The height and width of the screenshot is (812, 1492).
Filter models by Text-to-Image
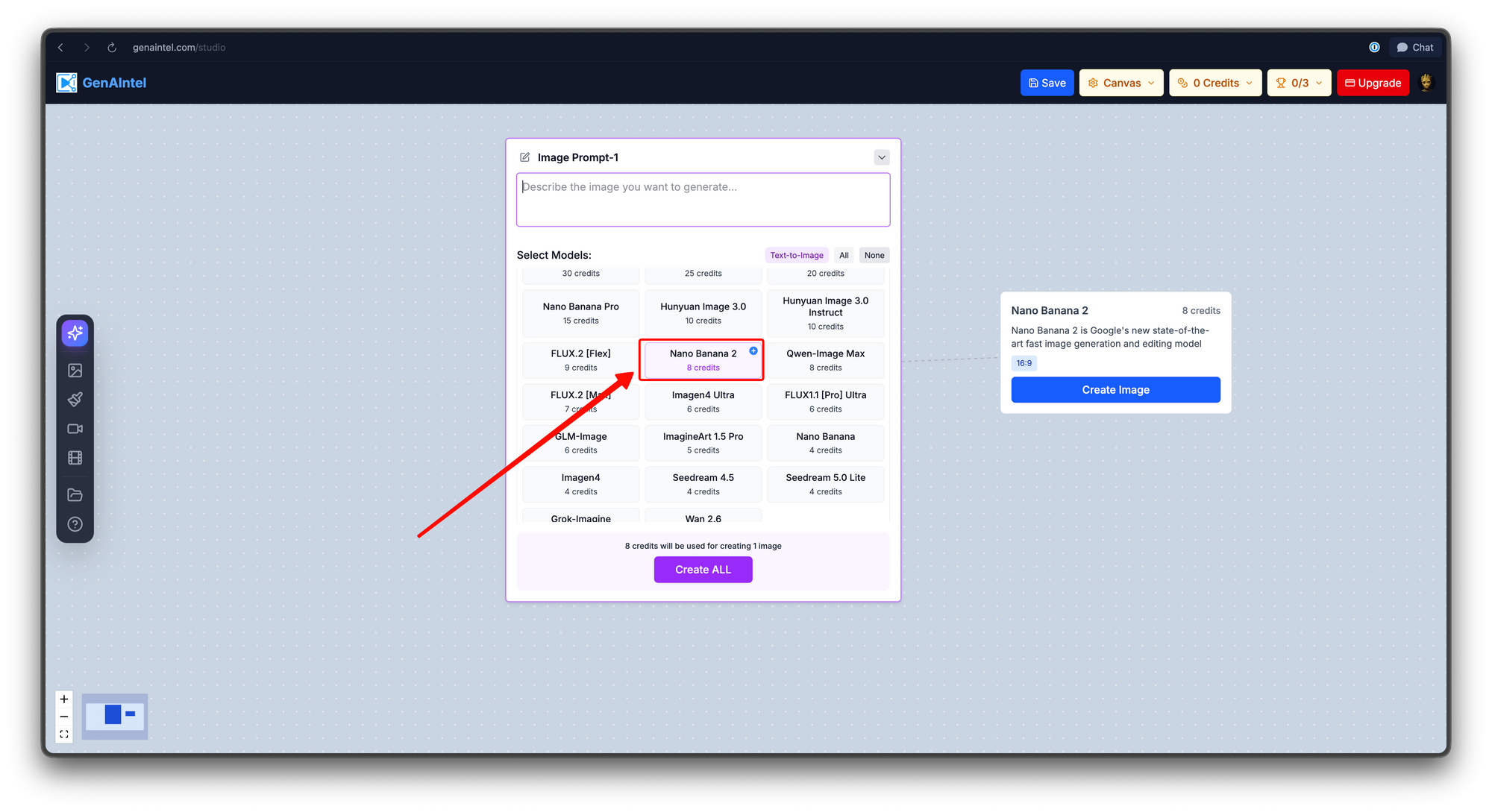click(797, 255)
